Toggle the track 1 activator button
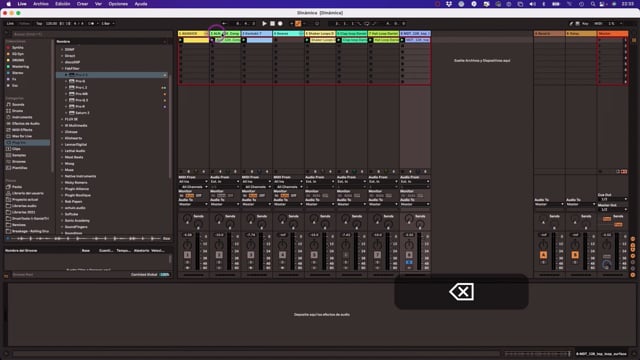The width and height of the screenshot is (640, 360). click(187, 255)
